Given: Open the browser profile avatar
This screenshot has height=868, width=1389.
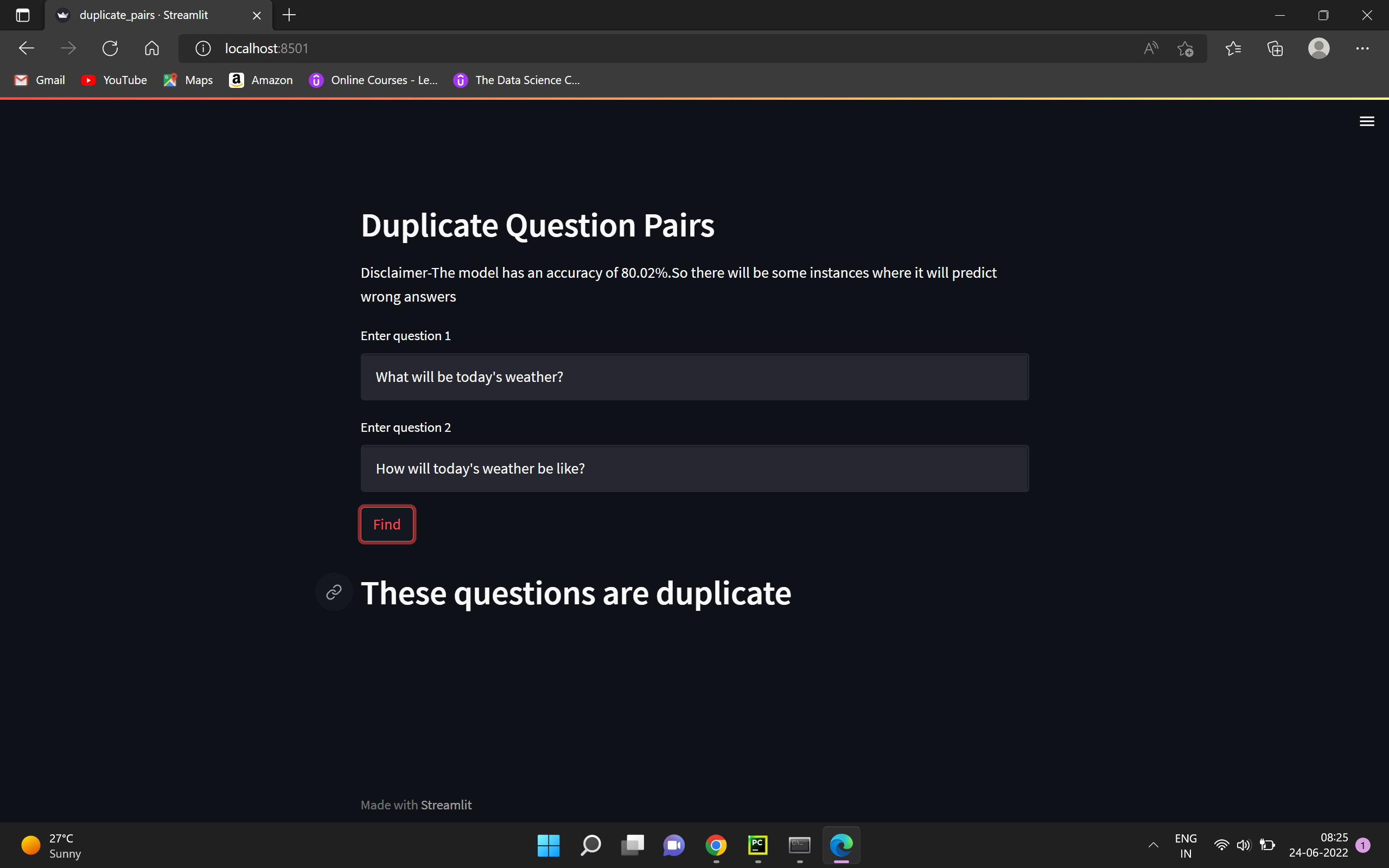Looking at the screenshot, I should [1318, 48].
